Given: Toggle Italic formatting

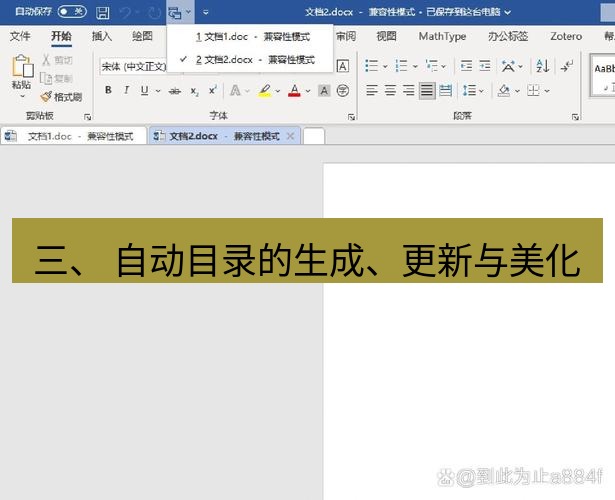Looking at the screenshot, I should (126, 90).
